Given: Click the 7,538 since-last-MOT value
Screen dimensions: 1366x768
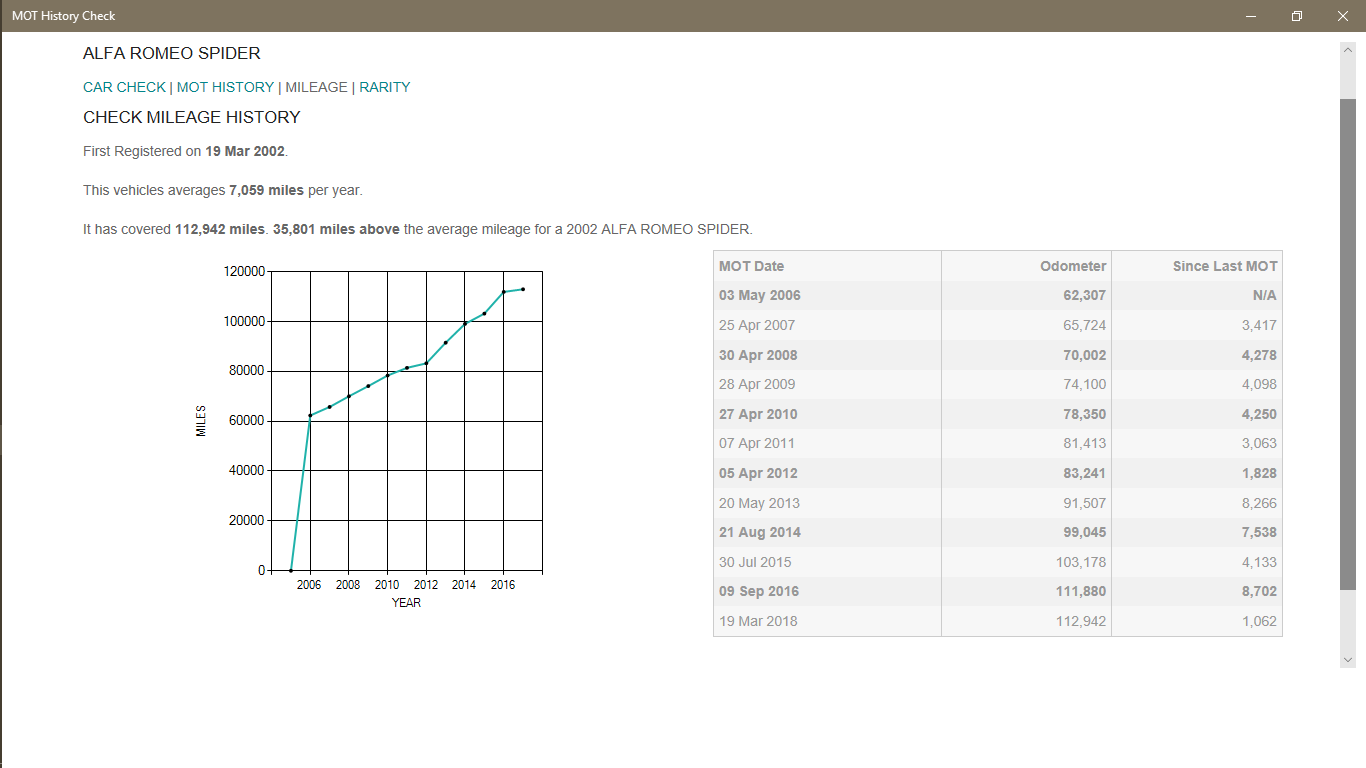Looking at the screenshot, I should [x=1259, y=532].
